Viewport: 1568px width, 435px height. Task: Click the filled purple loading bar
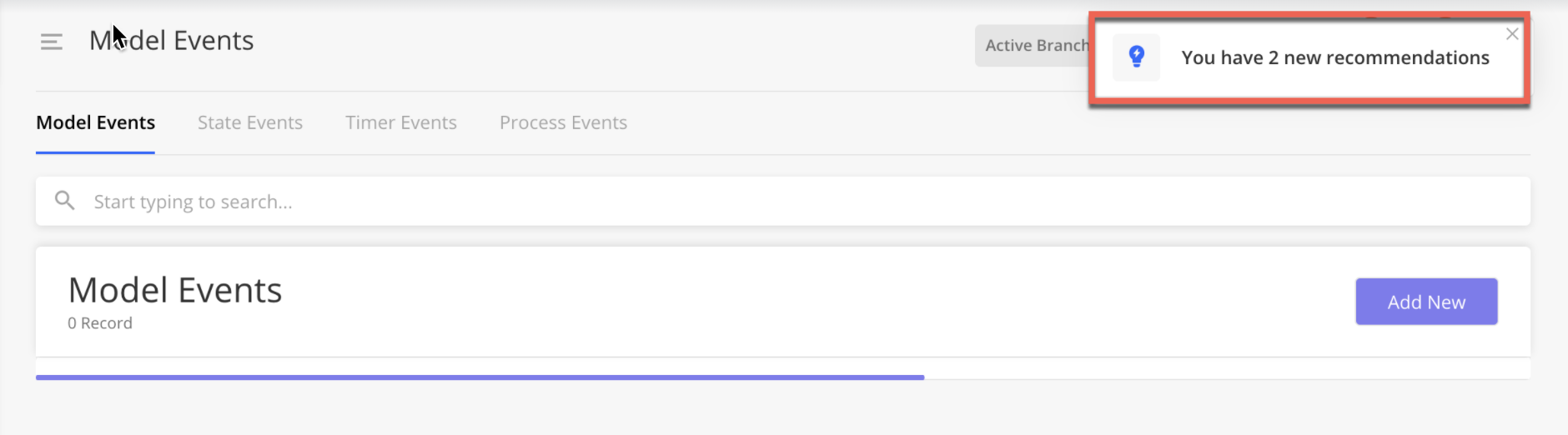pyautogui.click(x=480, y=377)
